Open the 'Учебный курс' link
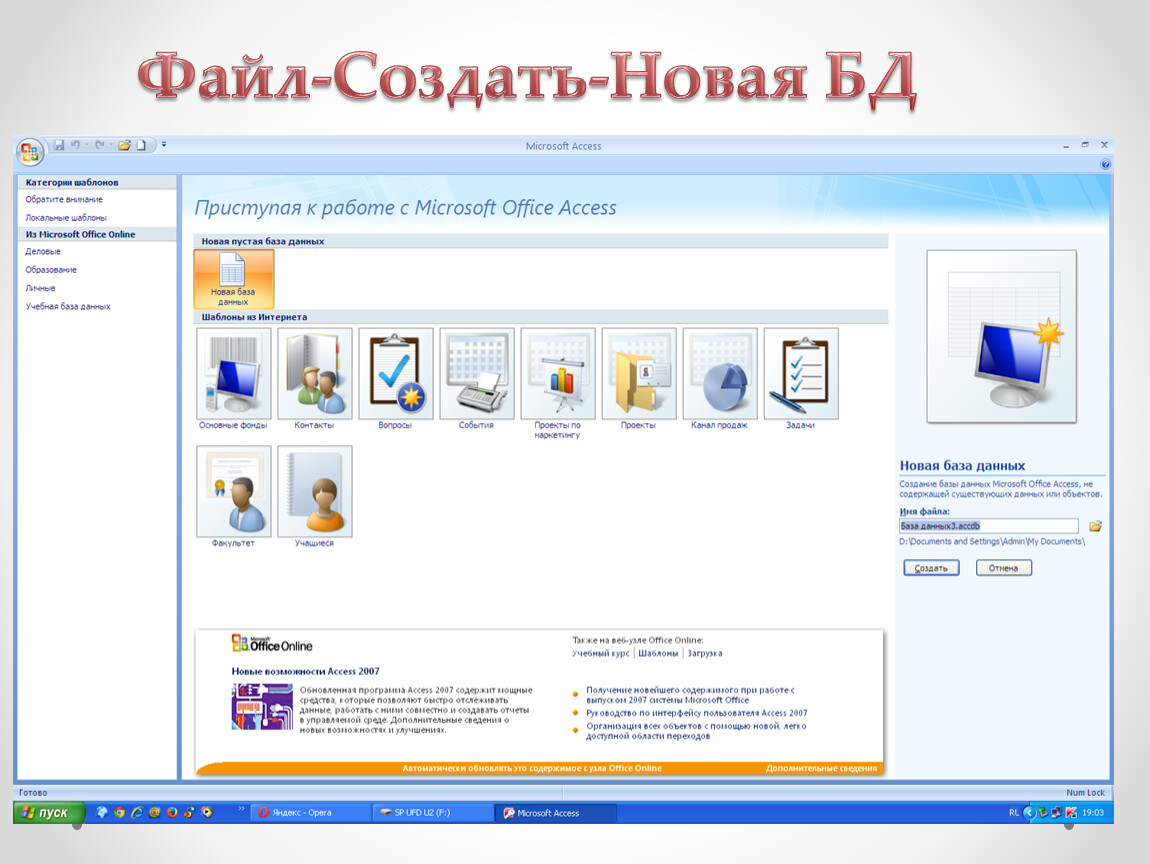Image resolution: width=1150 pixels, height=864 pixels. (x=601, y=653)
